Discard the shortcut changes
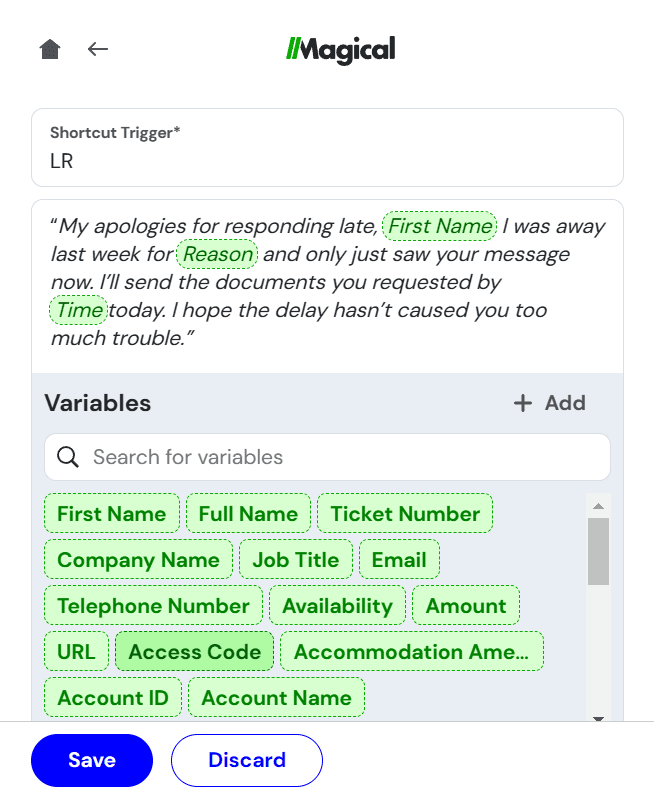The height and width of the screenshot is (794, 654). [x=247, y=760]
